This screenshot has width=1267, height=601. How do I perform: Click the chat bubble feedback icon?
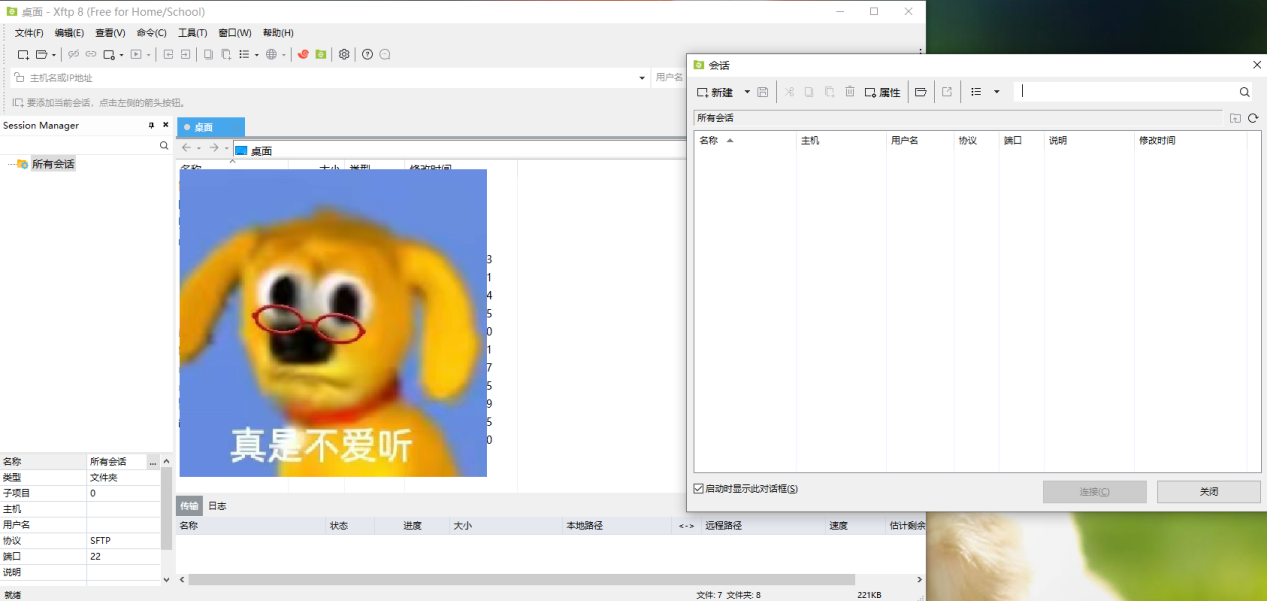point(385,54)
